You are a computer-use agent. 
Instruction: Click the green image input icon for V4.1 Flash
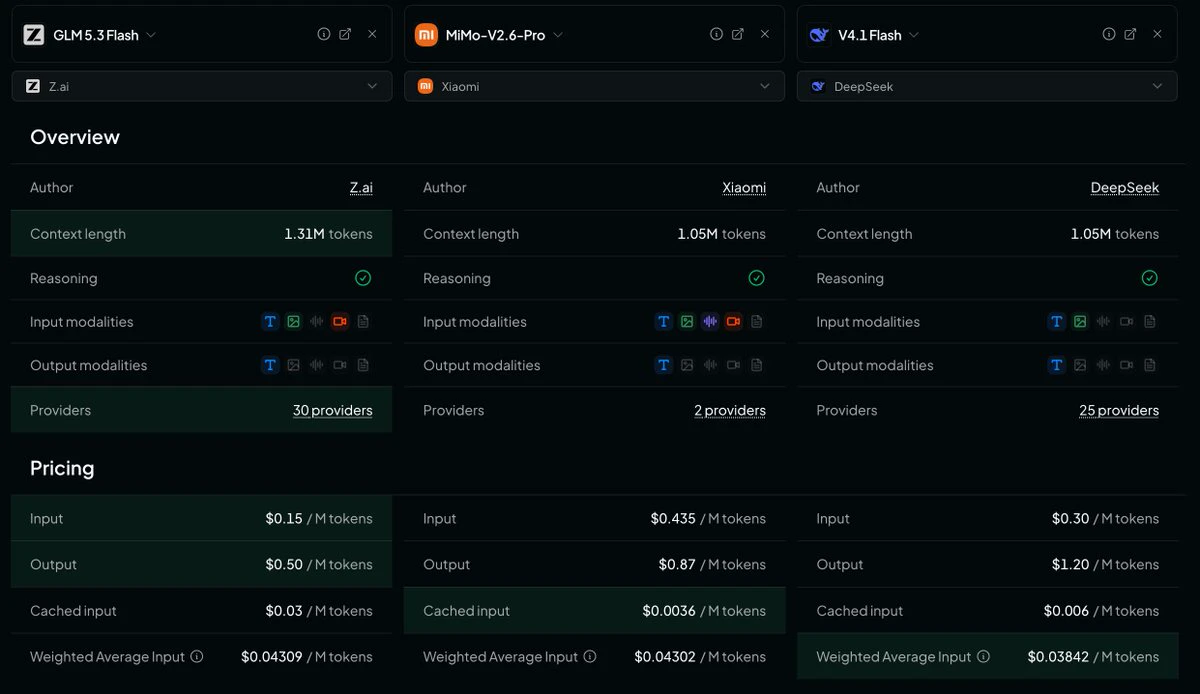(x=1080, y=322)
